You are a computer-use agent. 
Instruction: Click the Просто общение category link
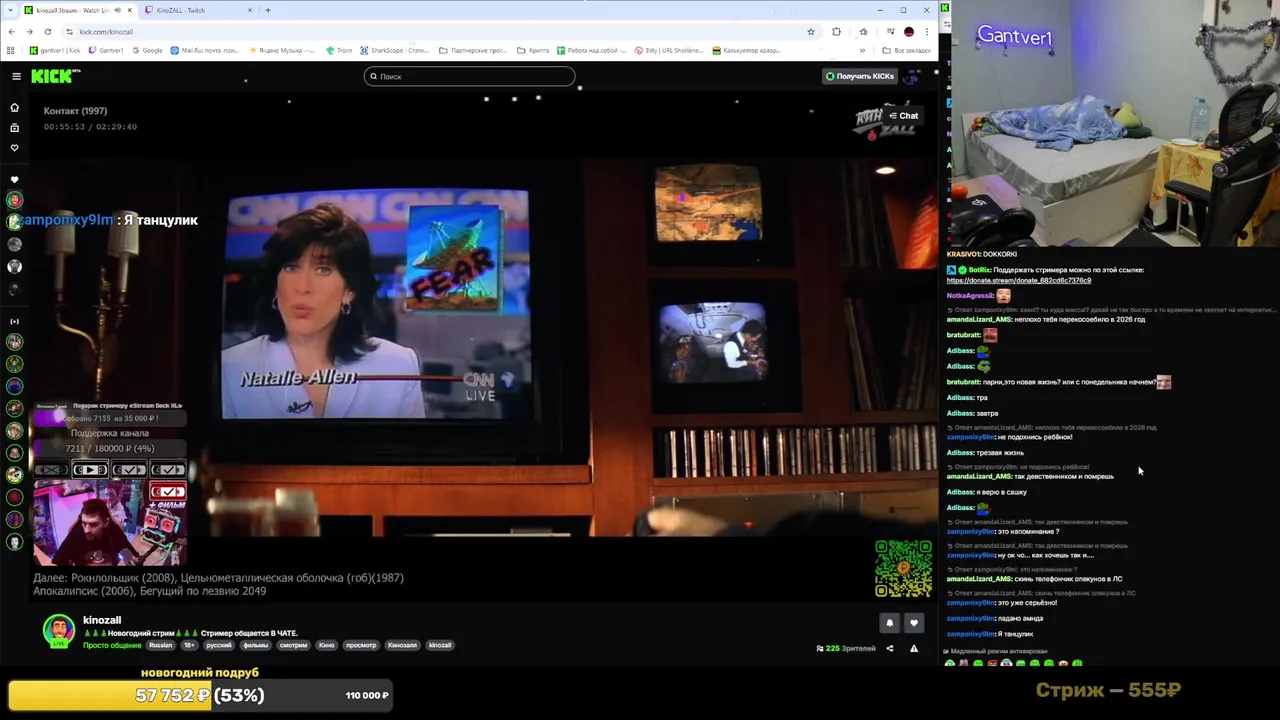(x=112, y=645)
